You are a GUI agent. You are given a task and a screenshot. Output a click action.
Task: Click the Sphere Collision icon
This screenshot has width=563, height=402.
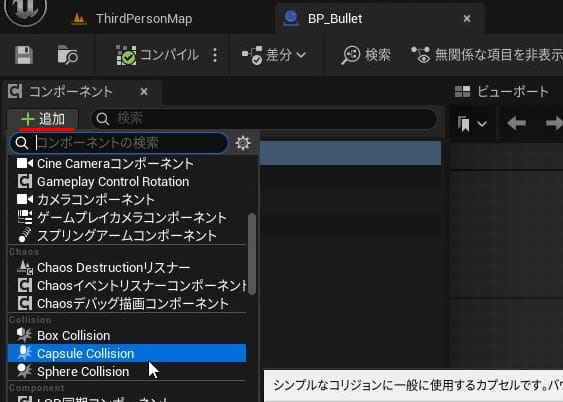point(24,371)
